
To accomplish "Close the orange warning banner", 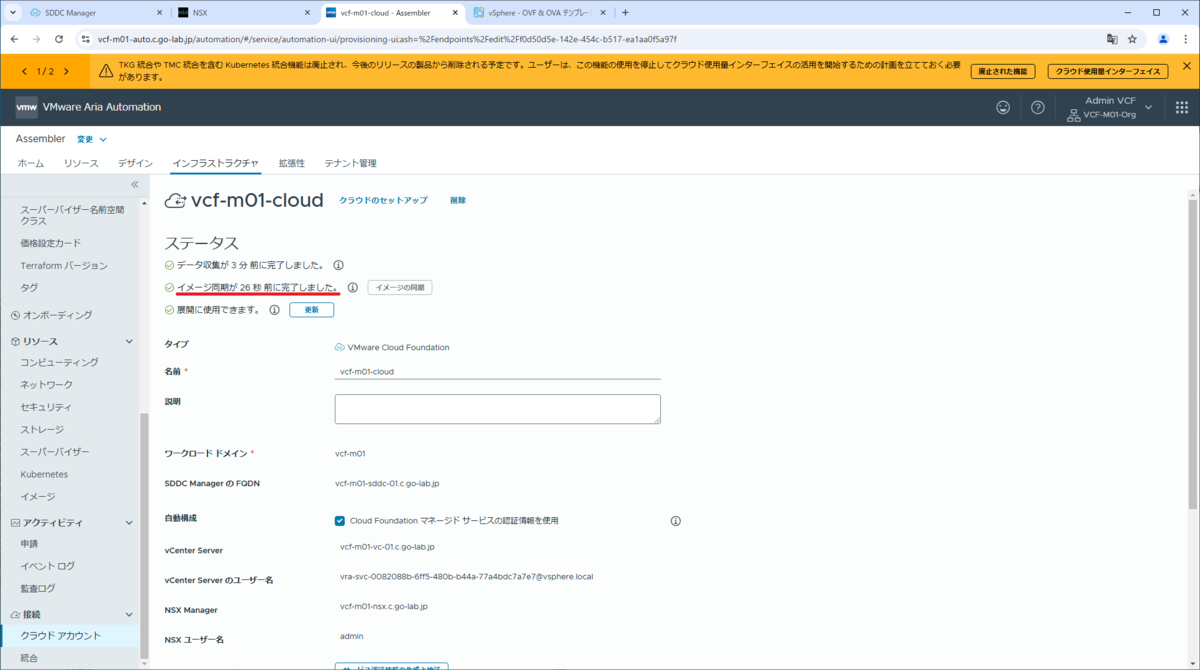I will pos(1186,66).
